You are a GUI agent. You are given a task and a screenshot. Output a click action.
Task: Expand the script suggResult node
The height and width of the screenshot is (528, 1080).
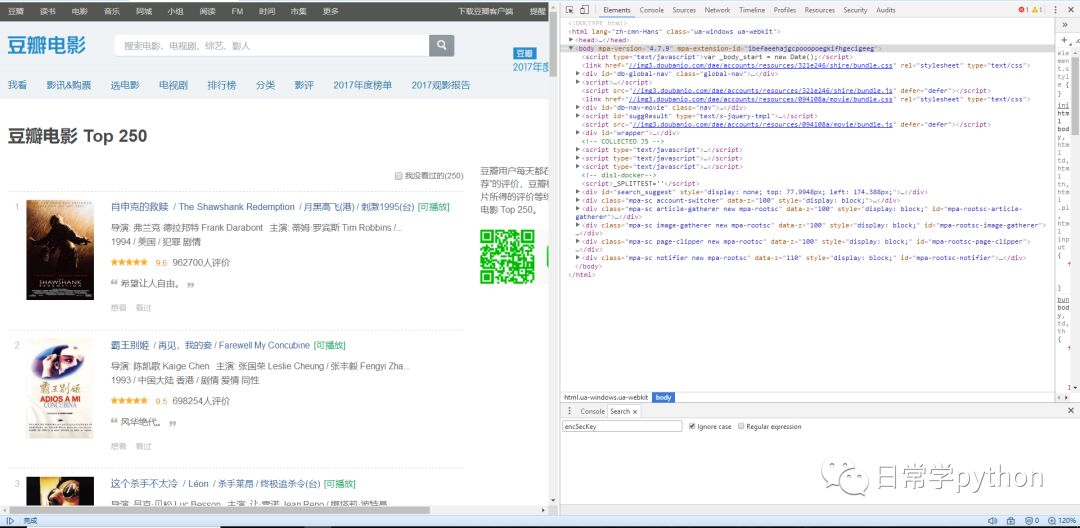[x=579, y=116]
